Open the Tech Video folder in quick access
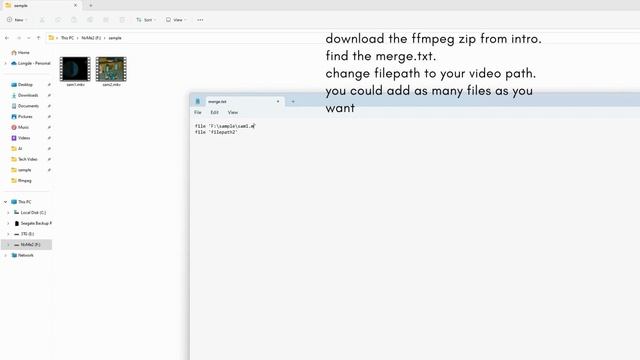640x360 pixels. pyautogui.click(x=24, y=159)
